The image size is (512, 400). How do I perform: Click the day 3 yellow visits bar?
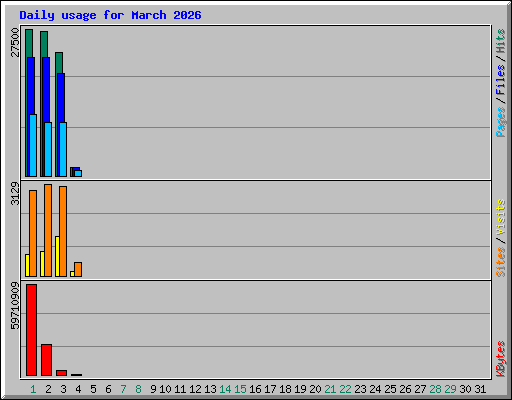coord(57,256)
